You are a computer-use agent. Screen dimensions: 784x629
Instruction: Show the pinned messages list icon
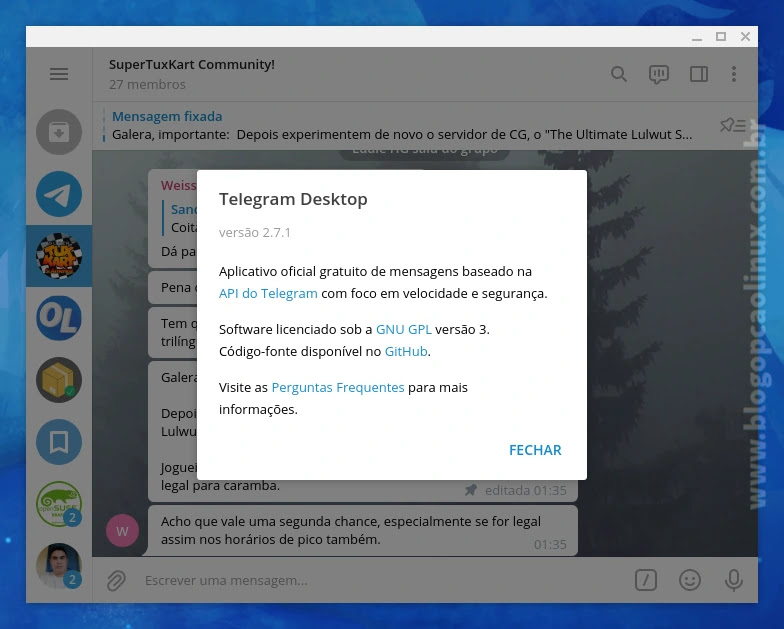[732, 125]
